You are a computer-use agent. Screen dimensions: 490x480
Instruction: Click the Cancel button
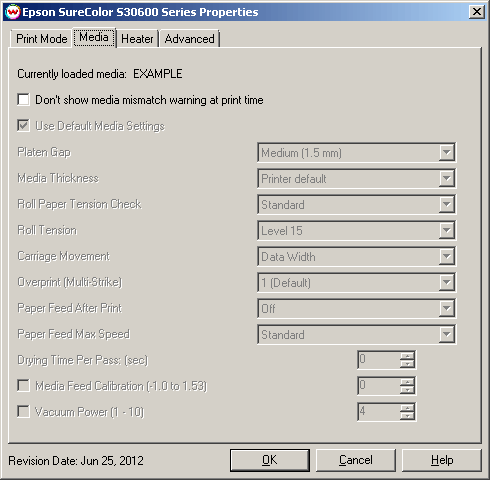(x=356, y=460)
